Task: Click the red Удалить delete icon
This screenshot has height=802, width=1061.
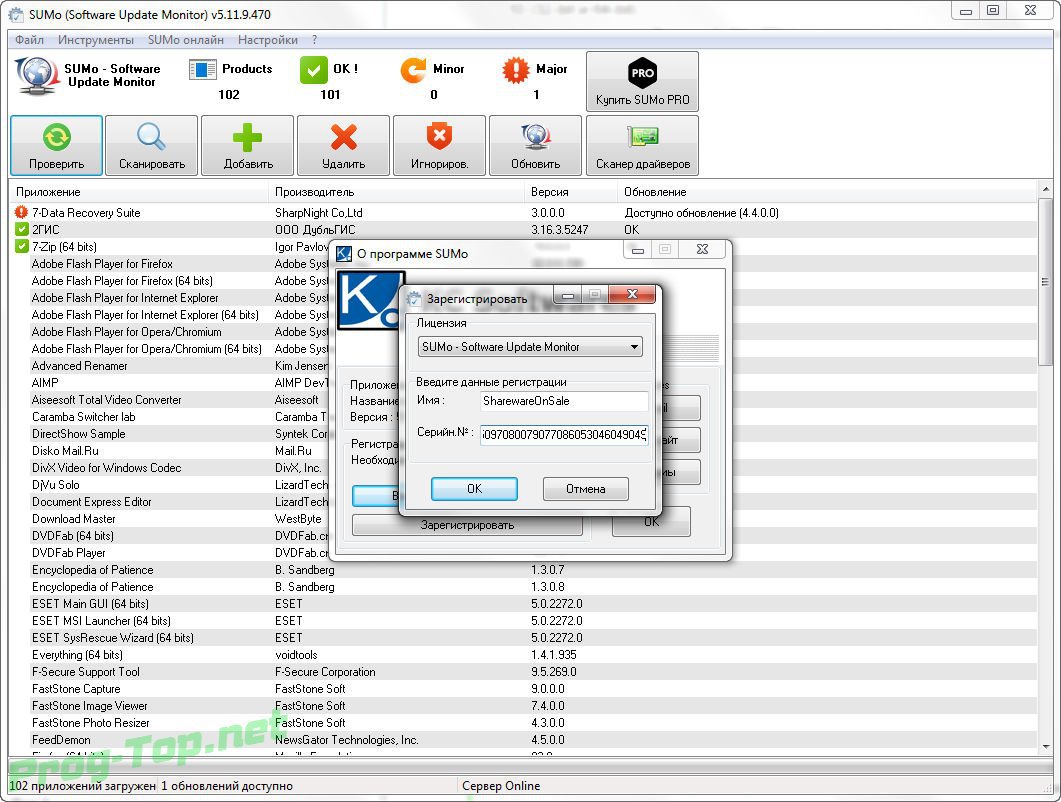Action: coord(343,137)
